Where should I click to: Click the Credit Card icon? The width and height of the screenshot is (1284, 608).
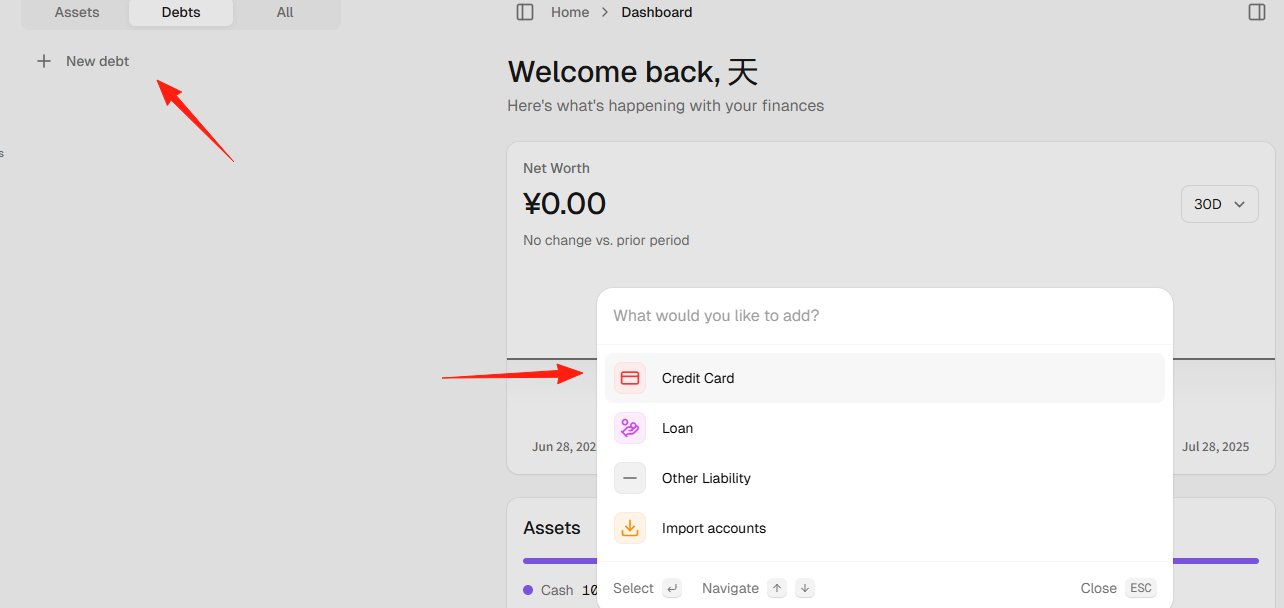630,378
